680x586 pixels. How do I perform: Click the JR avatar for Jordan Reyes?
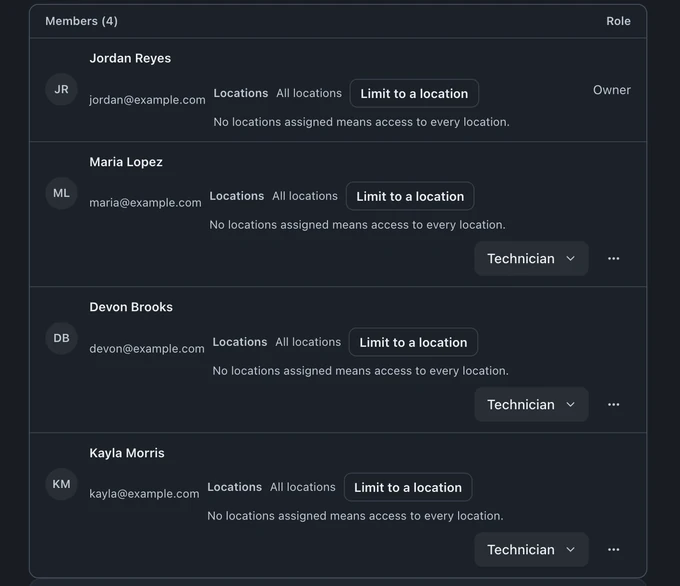[x=62, y=89]
